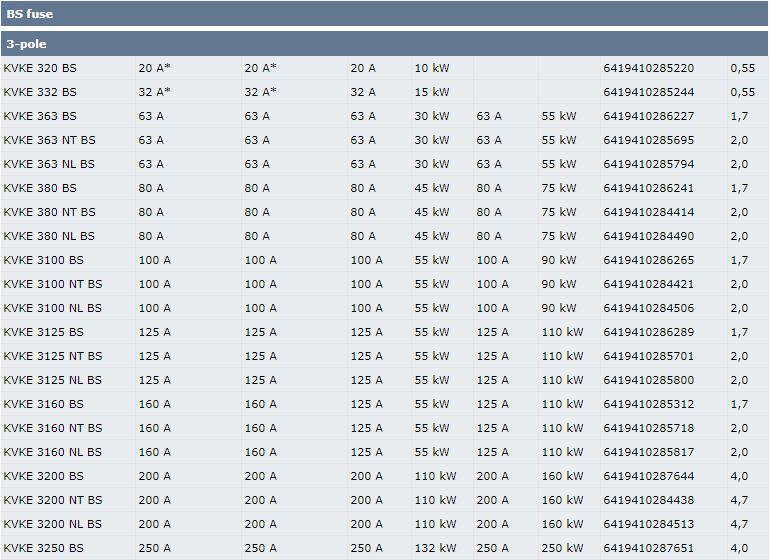Click EAN code 6419410284490
The image size is (770, 560).
649,236
